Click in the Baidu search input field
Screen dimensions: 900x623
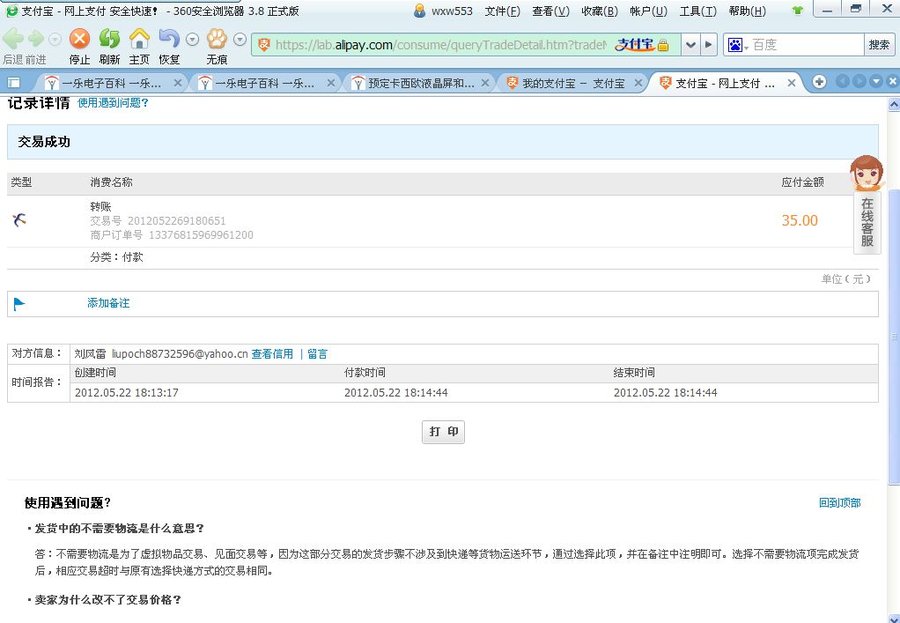point(805,45)
